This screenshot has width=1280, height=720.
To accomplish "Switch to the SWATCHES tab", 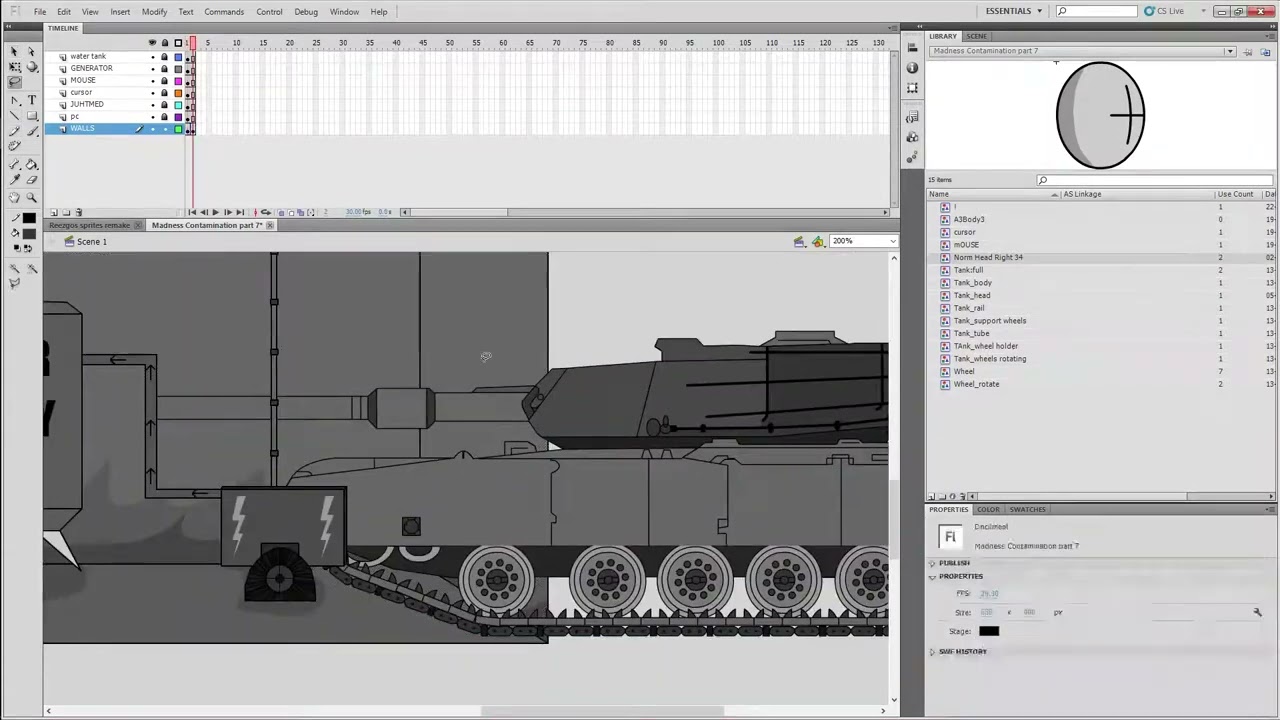I will (x=1027, y=509).
